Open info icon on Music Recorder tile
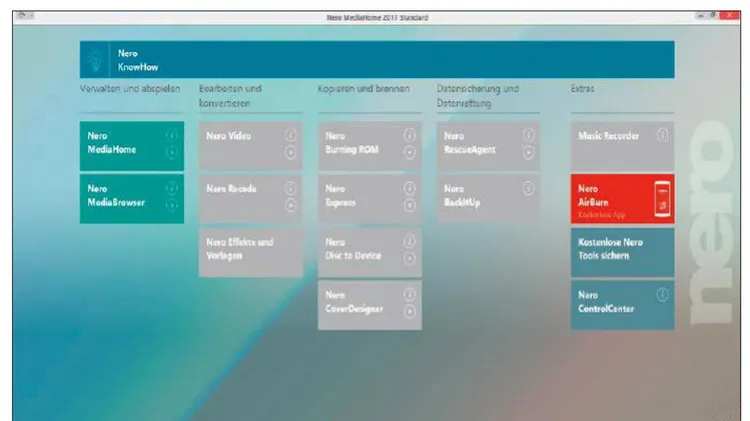The width and height of the screenshot is (750, 421). 662,135
